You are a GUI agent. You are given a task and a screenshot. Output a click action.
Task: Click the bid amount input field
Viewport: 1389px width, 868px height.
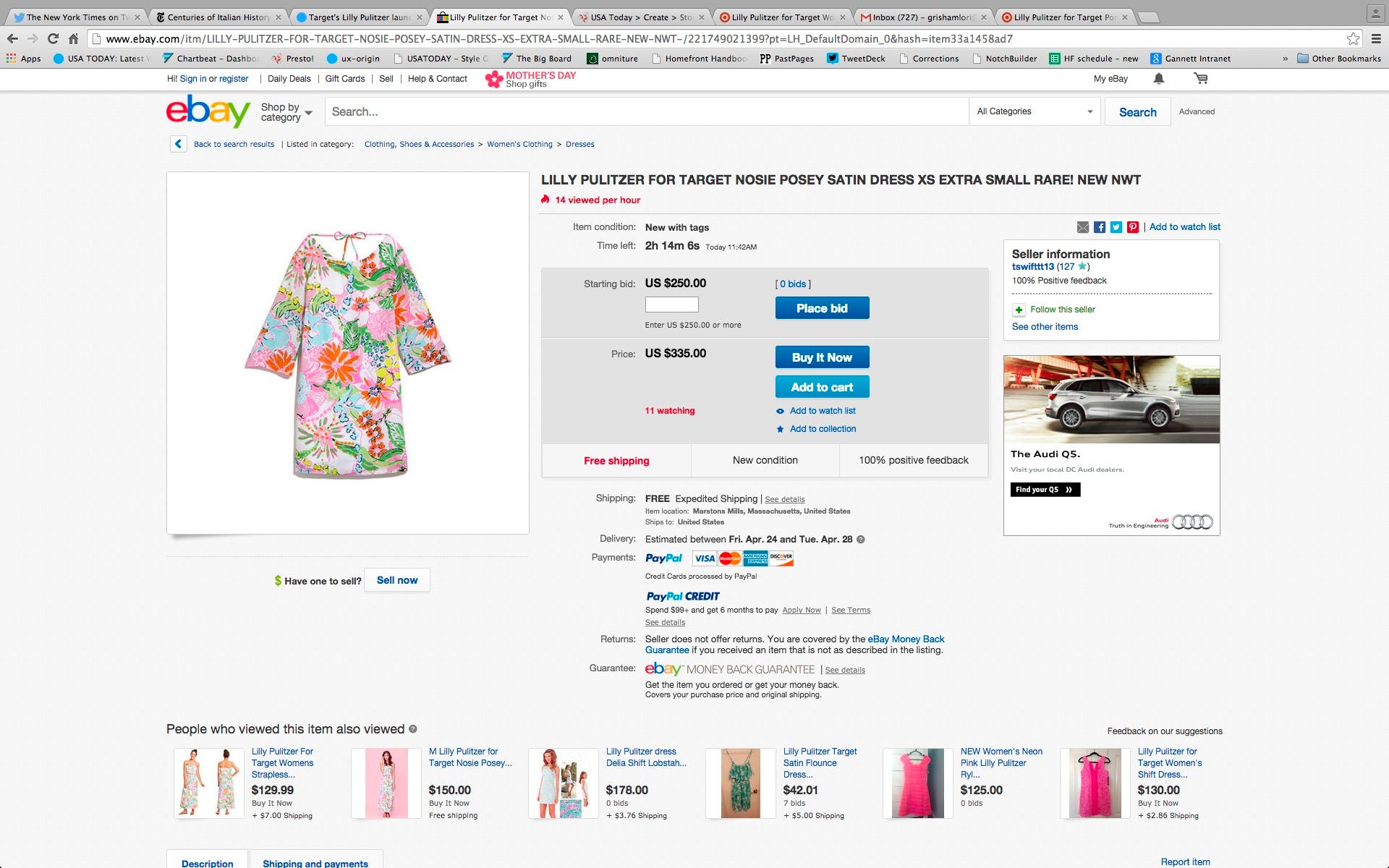[671, 305]
